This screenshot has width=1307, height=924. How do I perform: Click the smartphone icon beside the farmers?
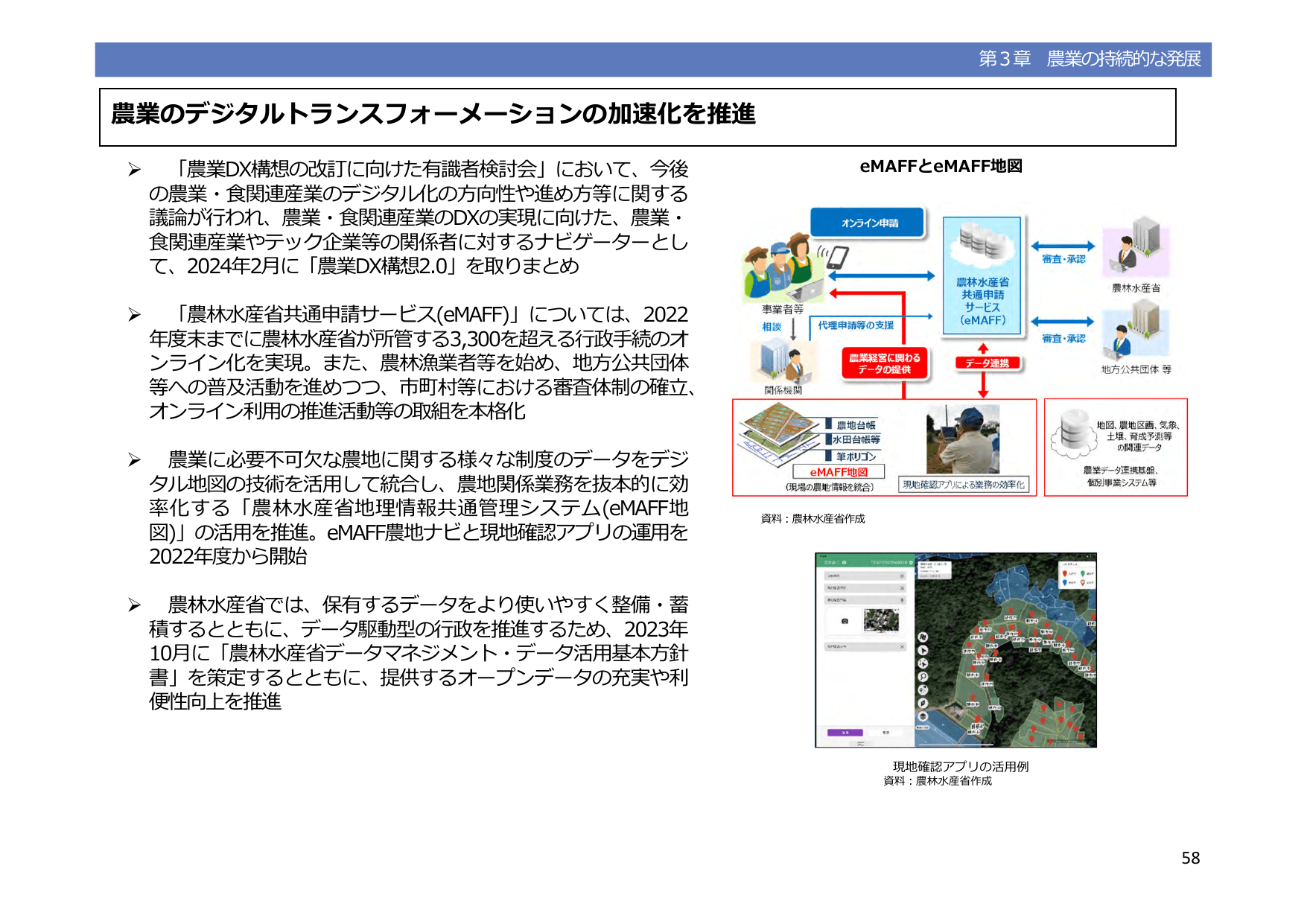[x=838, y=258]
